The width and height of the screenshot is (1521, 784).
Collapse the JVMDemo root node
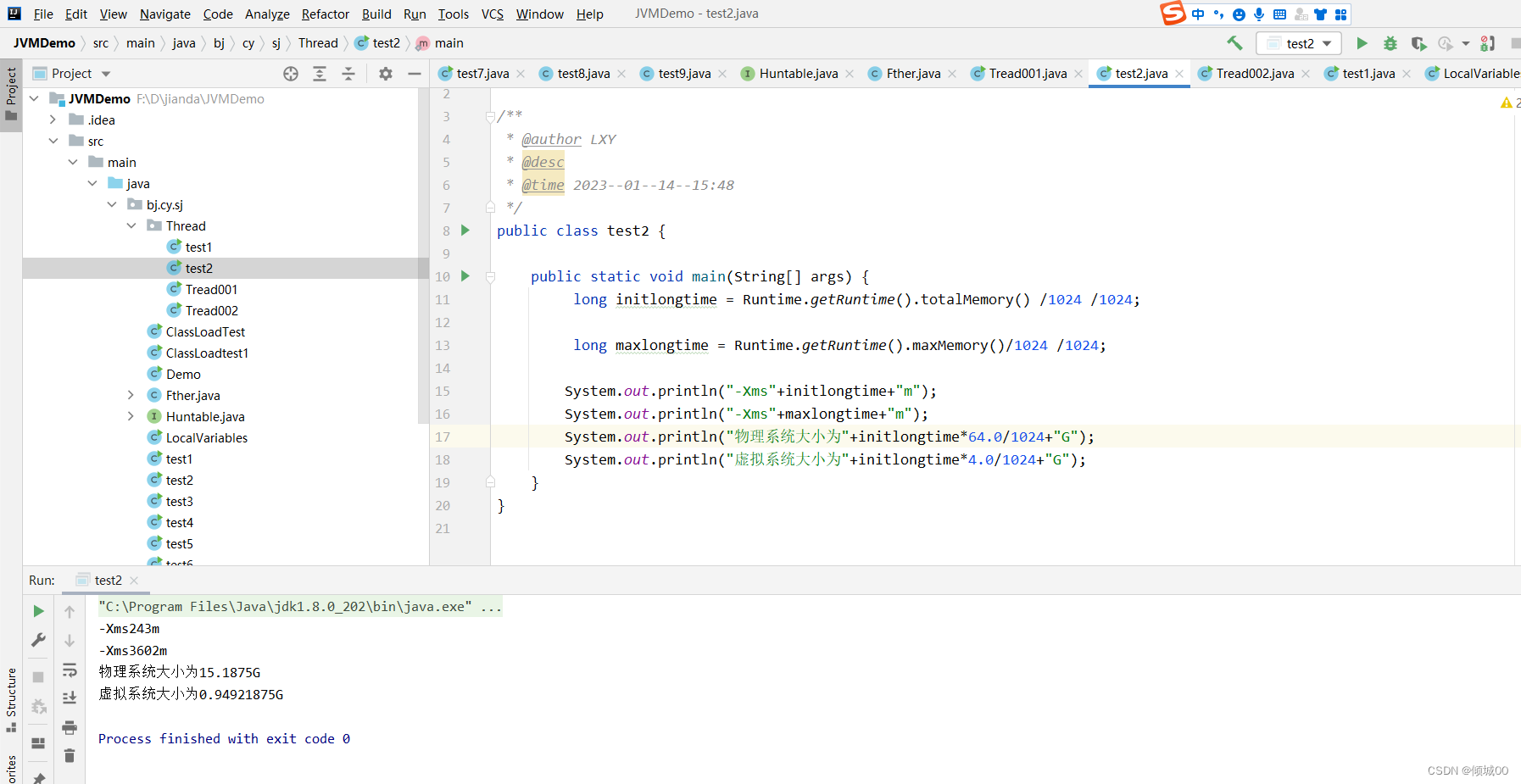point(34,99)
